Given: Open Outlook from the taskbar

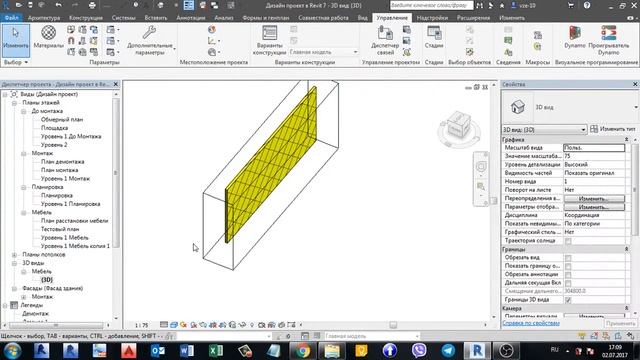Looking at the screenshot, I should click(158, 351).
